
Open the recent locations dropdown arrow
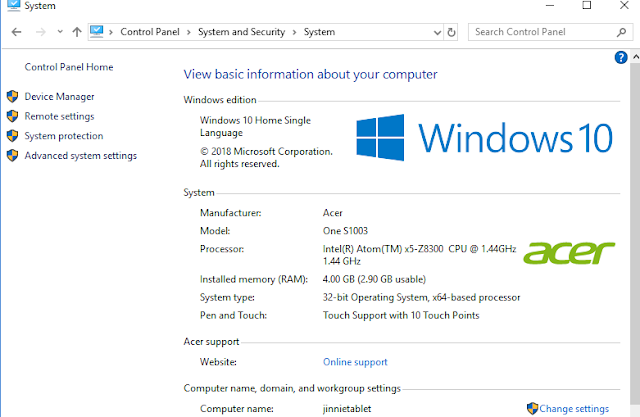point(60,31)
